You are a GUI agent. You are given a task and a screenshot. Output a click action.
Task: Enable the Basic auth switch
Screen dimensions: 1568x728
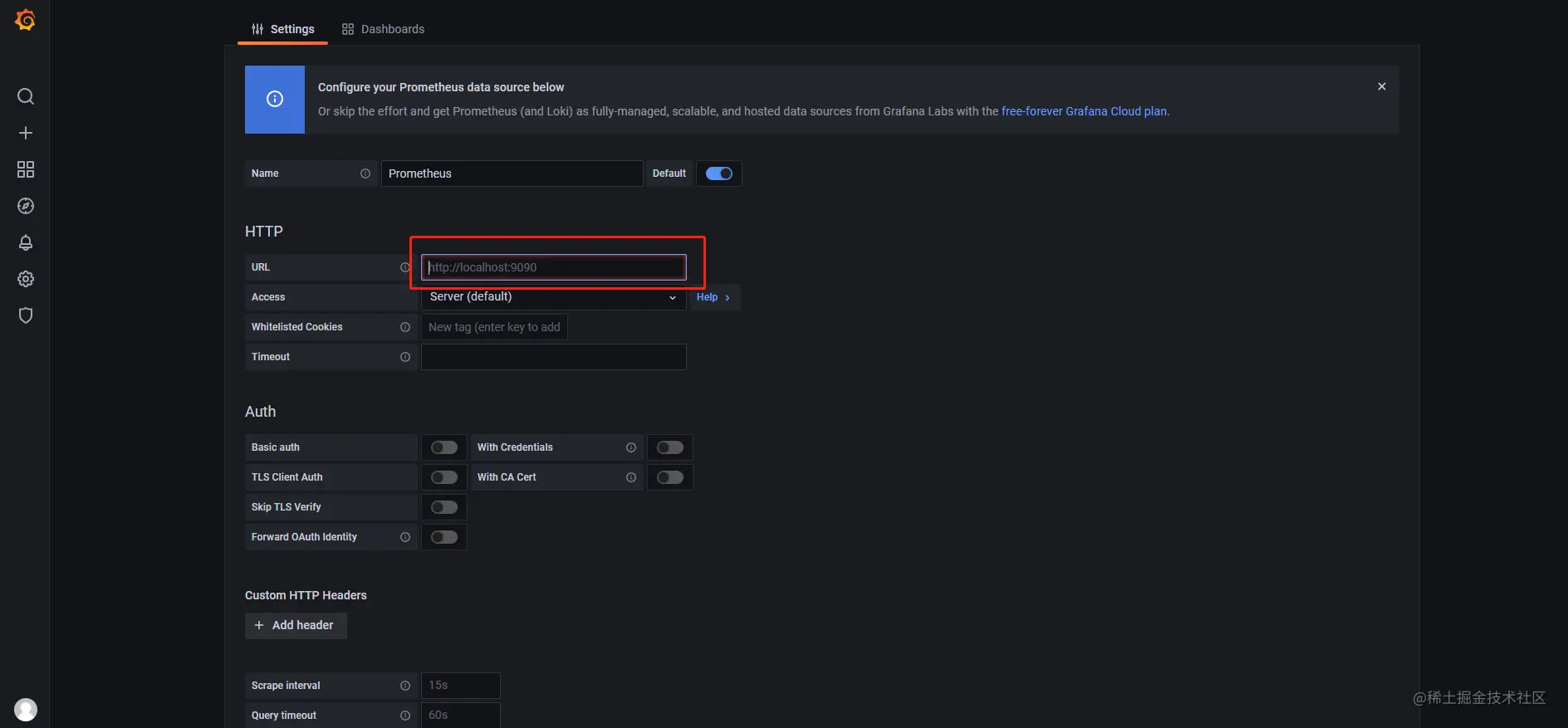point(444,447)
